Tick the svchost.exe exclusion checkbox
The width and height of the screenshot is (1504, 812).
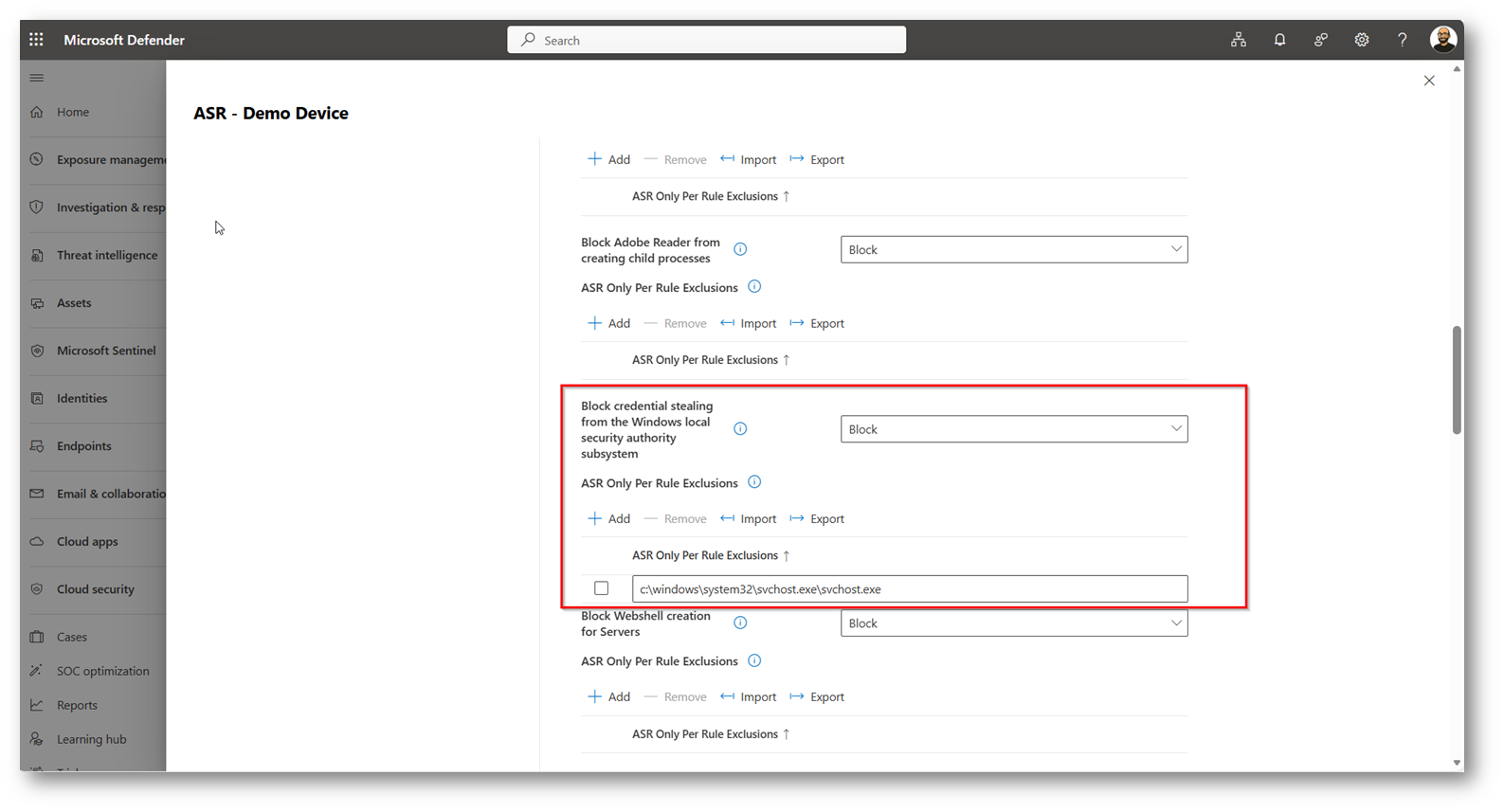601,588
